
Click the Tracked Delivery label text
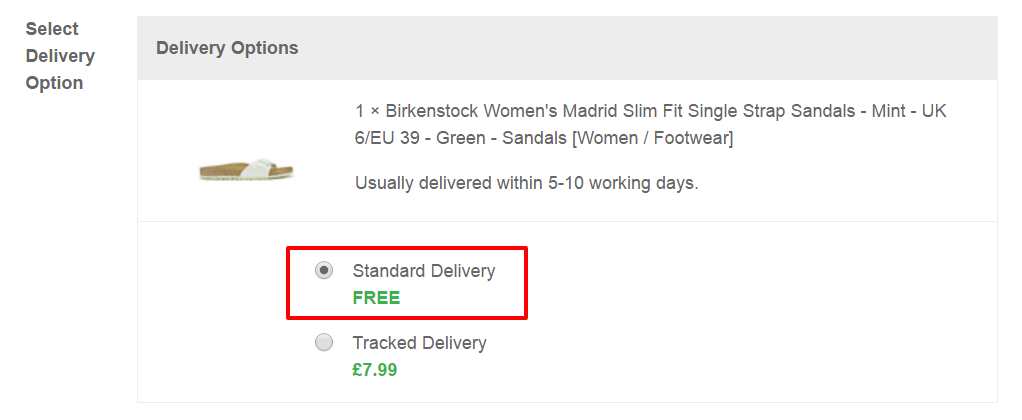(x=420, y=343)
